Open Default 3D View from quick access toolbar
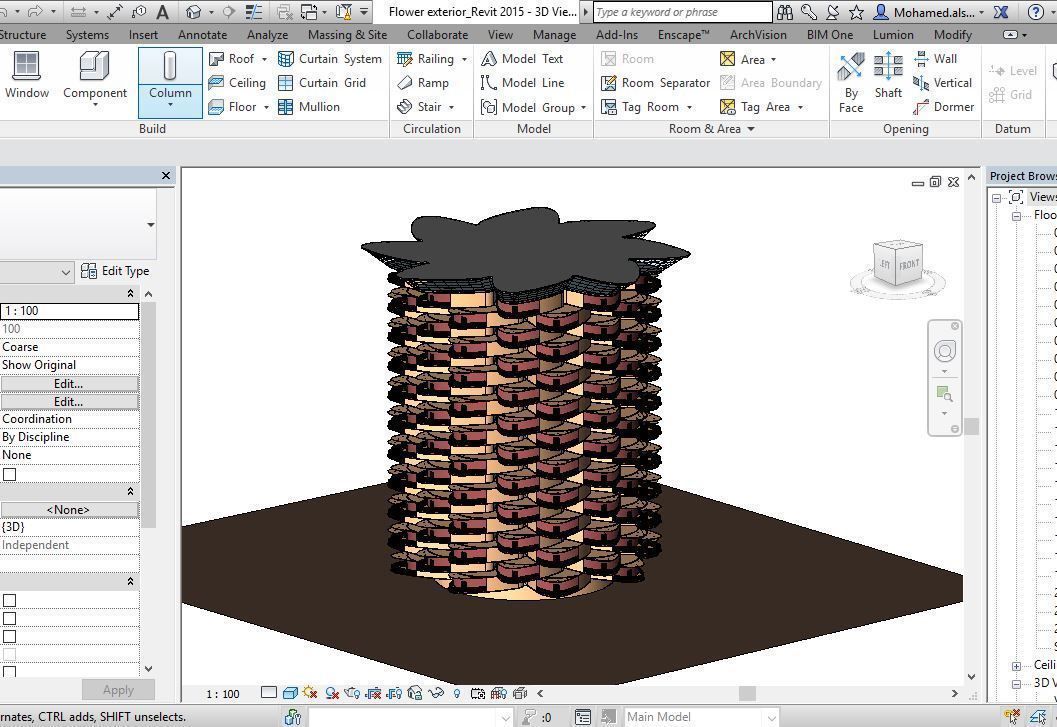The image size is (1057, 727). [194, 11]
